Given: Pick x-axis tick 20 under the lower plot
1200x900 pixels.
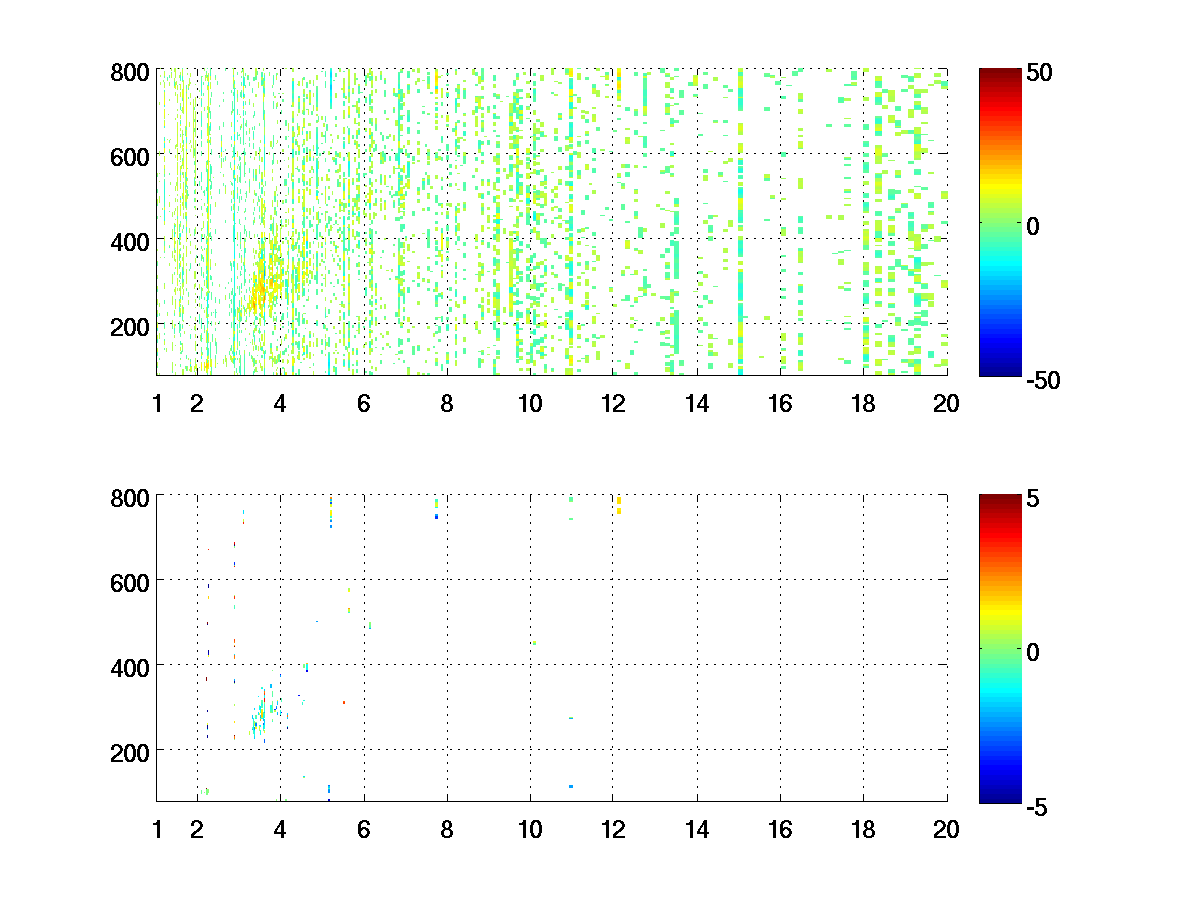Looking at the screenshot, I should pyautogui.click(x=947, y=829).
